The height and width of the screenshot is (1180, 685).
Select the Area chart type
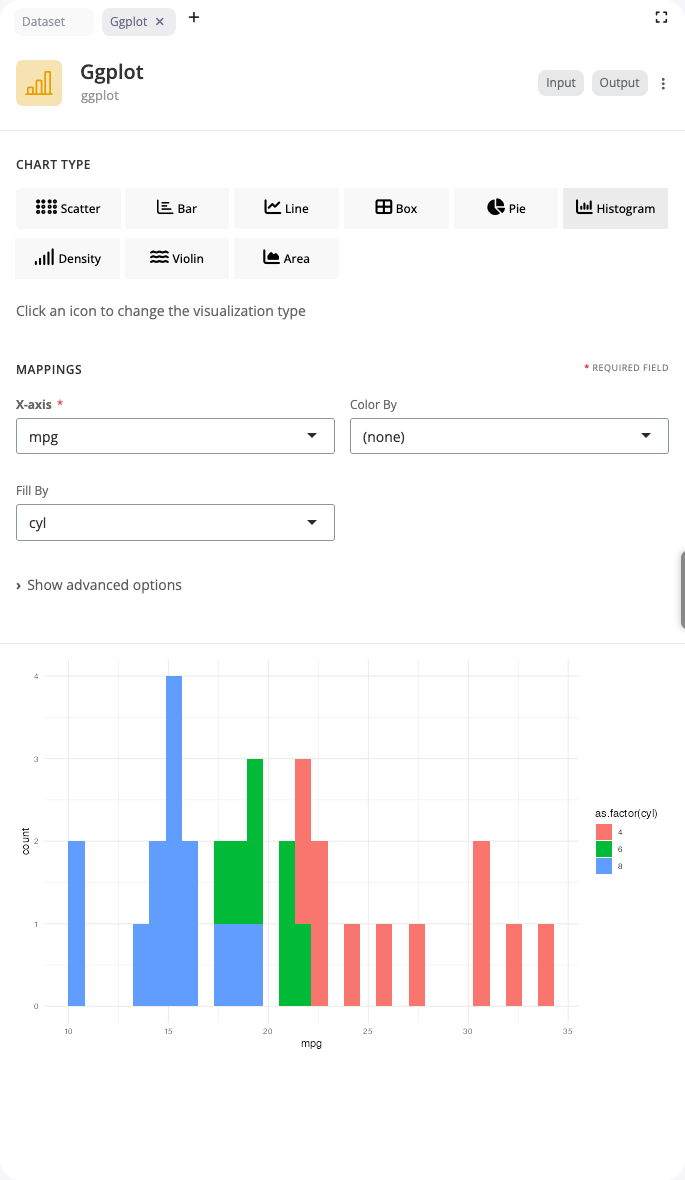(x=286, y=258)
